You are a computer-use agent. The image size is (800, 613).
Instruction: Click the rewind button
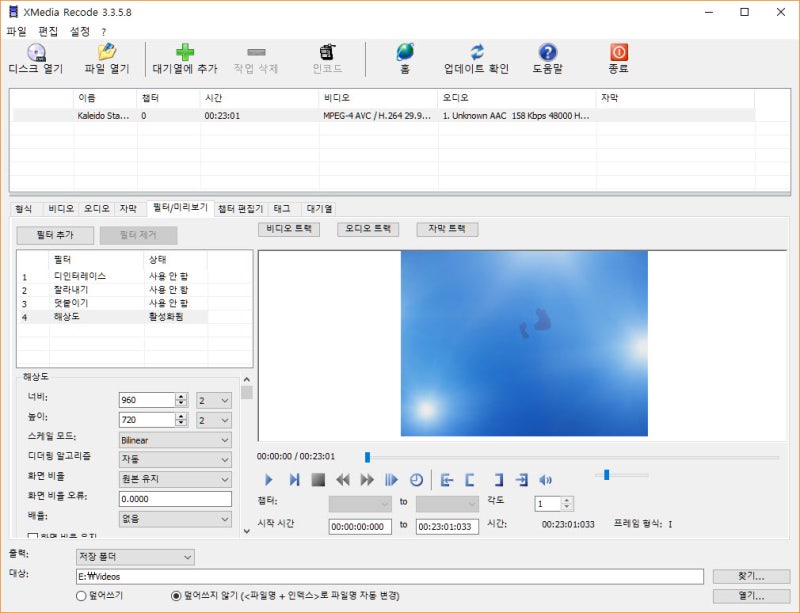pos(343,480)
